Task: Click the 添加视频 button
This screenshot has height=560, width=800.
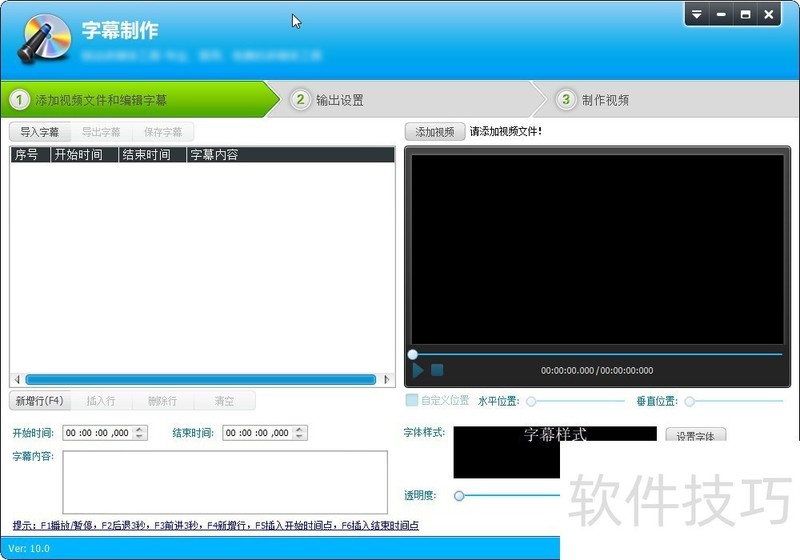Action: point(435,132)
